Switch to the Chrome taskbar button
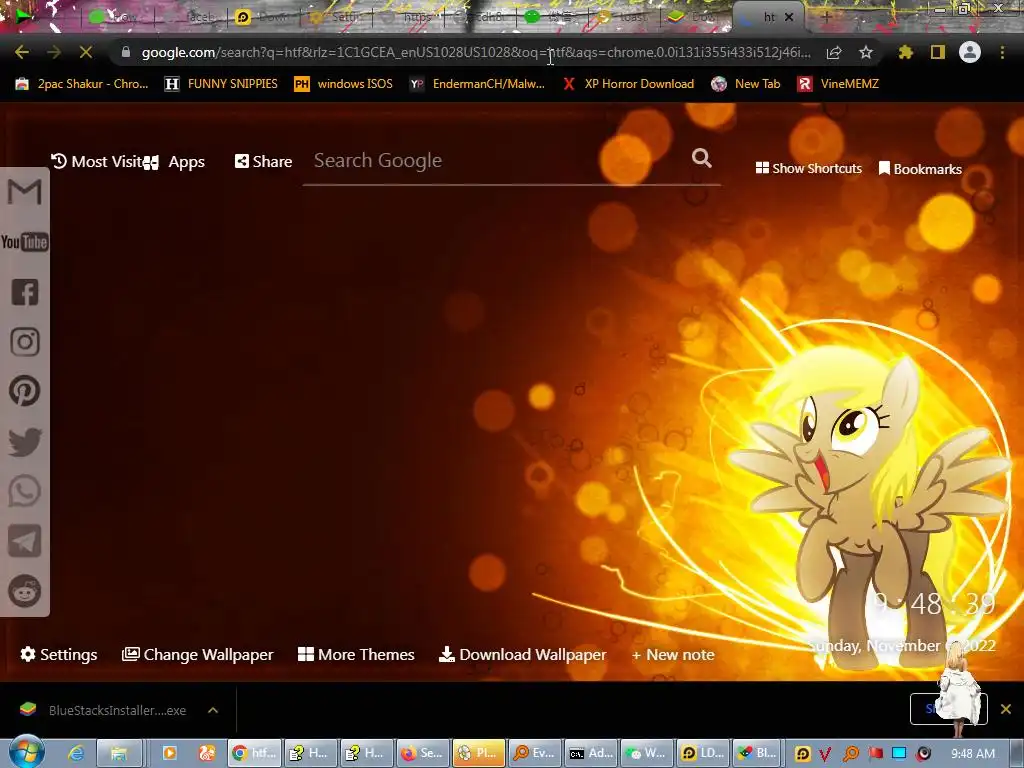1024x768 pixels. tap(255, 753)
